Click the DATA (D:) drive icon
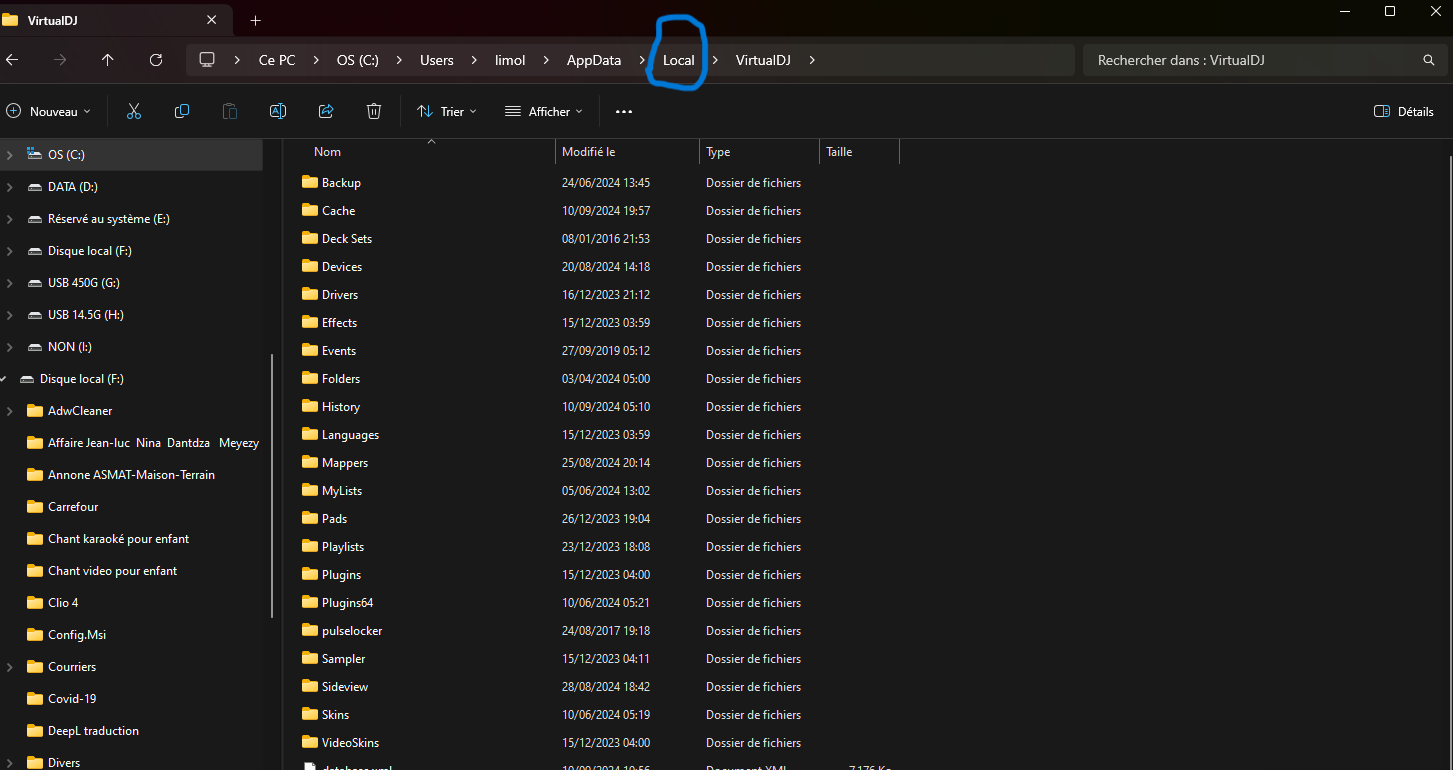The width and height of the screenshot is (1453, 770). (35, 187)
